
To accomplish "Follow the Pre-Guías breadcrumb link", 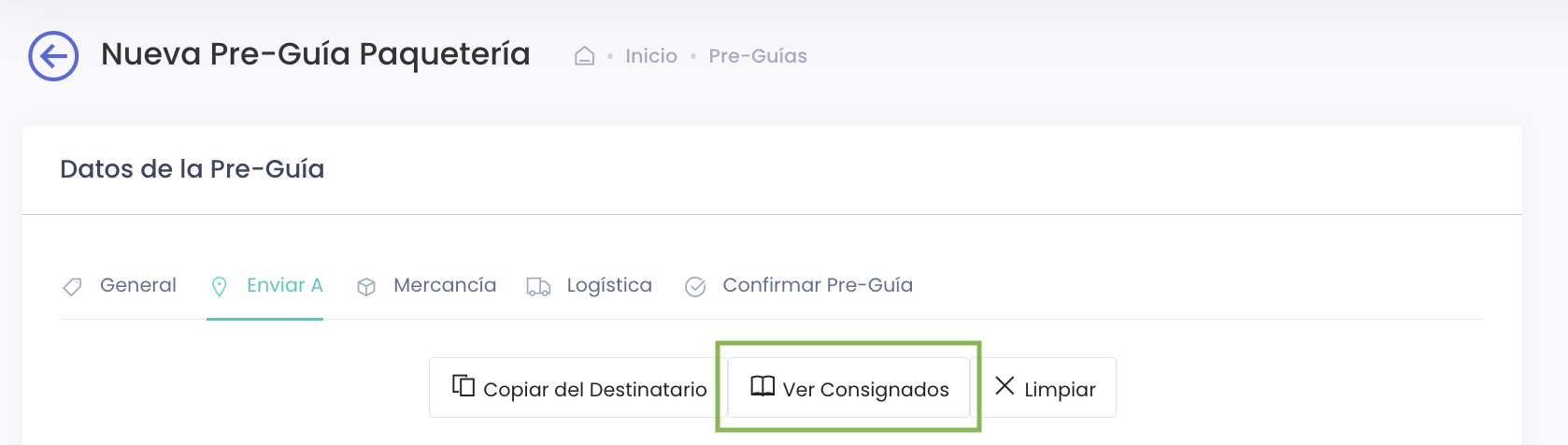I will point(758,56).
